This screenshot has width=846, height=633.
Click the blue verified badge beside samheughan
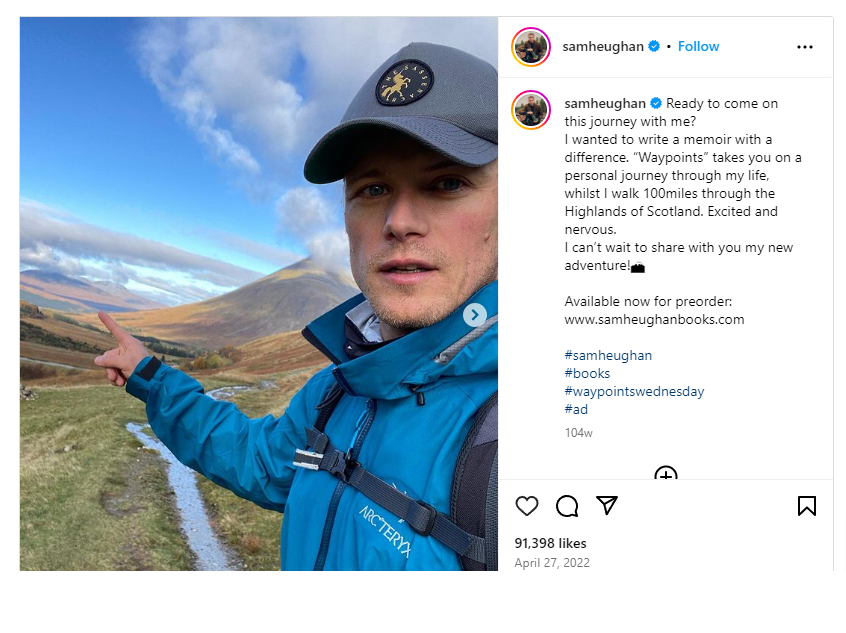click(655, 46)
